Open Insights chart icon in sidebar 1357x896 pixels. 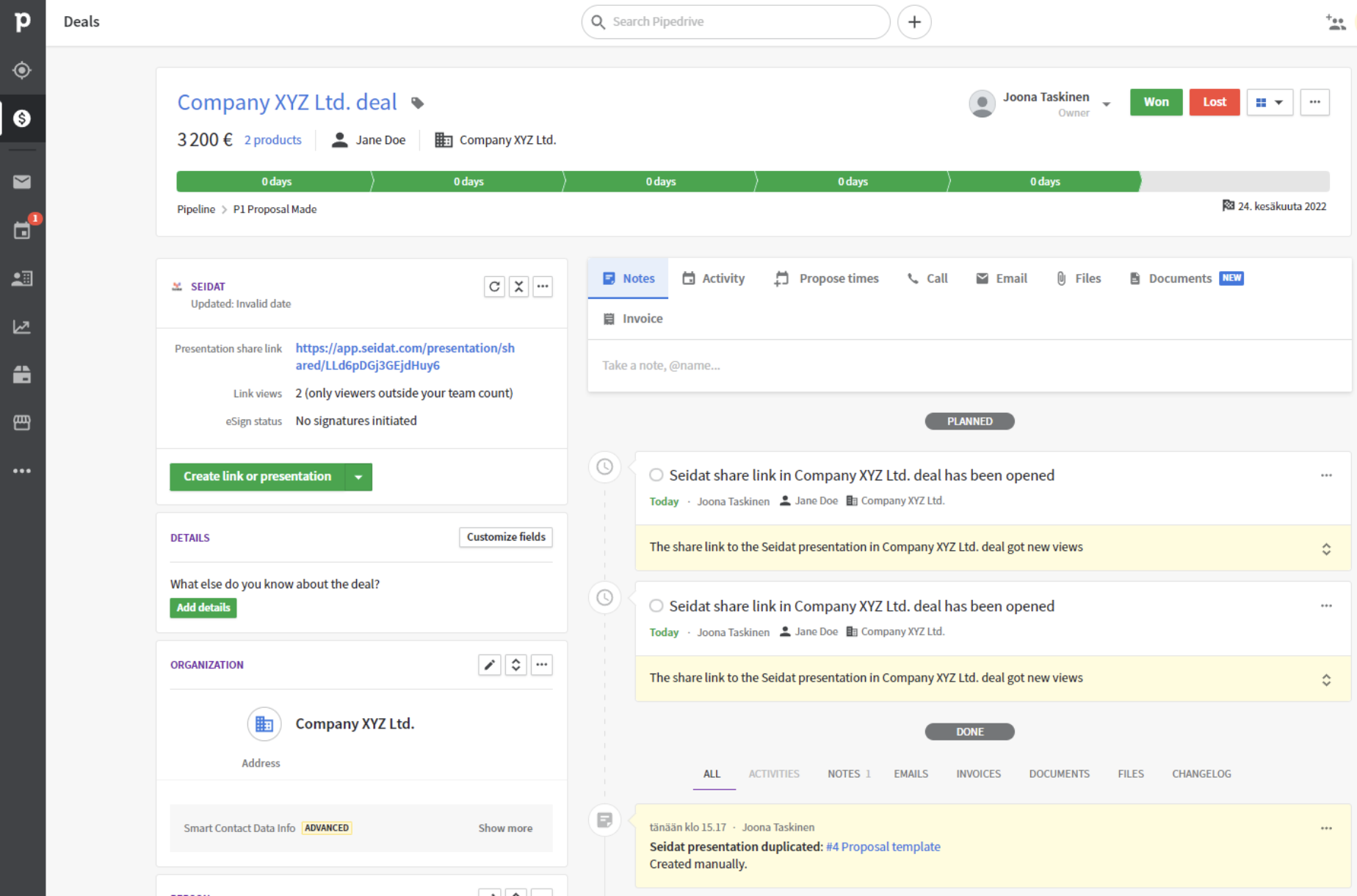[22, 327]
